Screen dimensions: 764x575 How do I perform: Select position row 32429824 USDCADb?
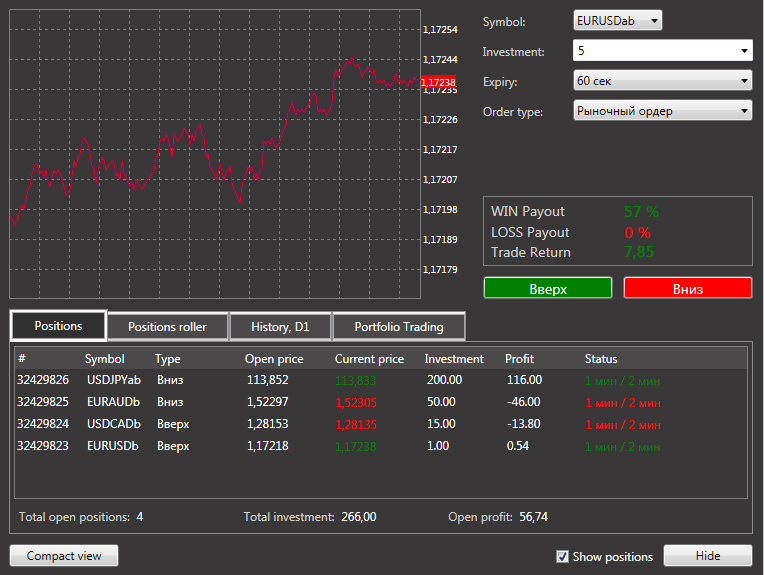tap(381, 424)
